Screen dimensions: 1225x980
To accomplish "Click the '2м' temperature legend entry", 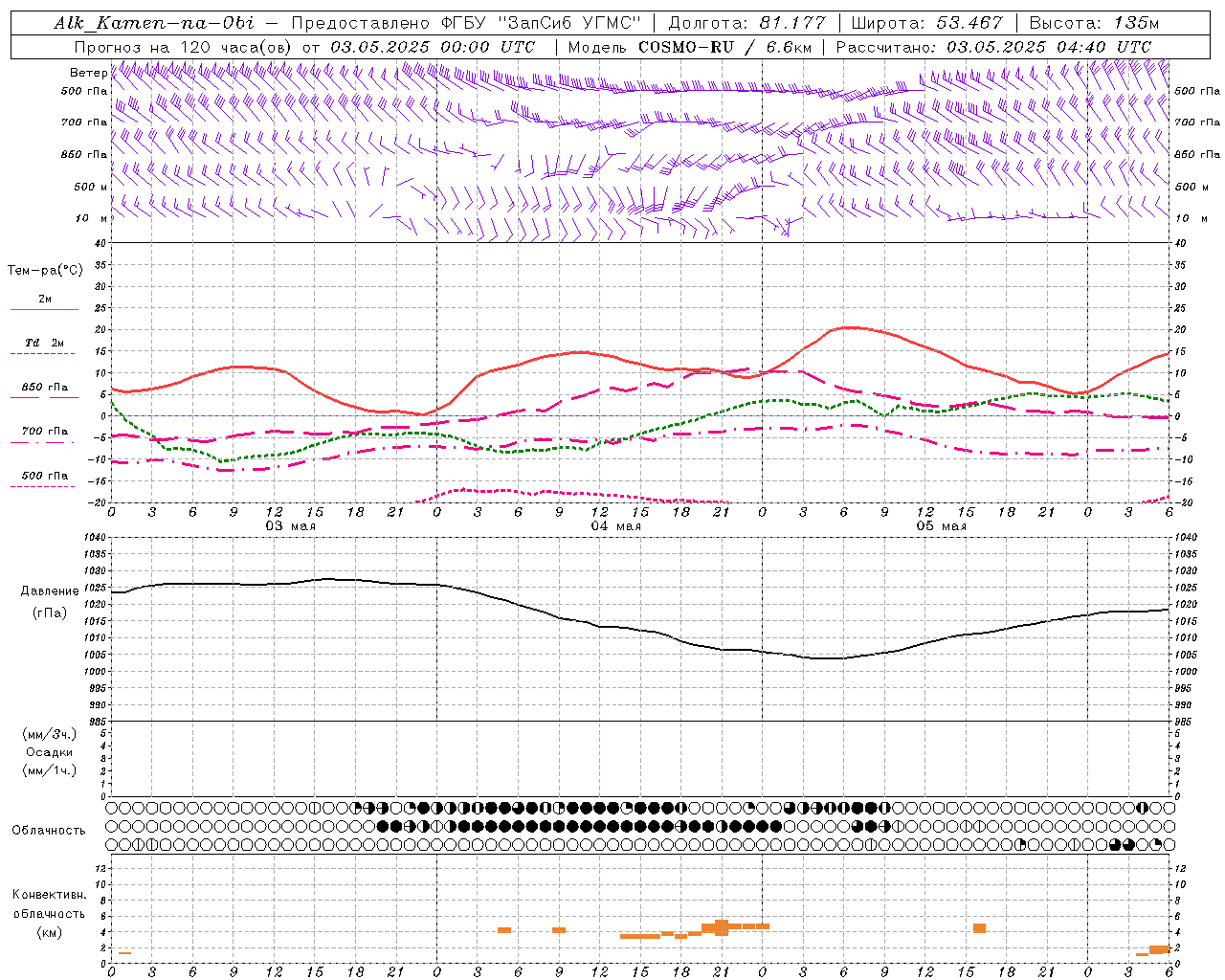I will point(45,300).
